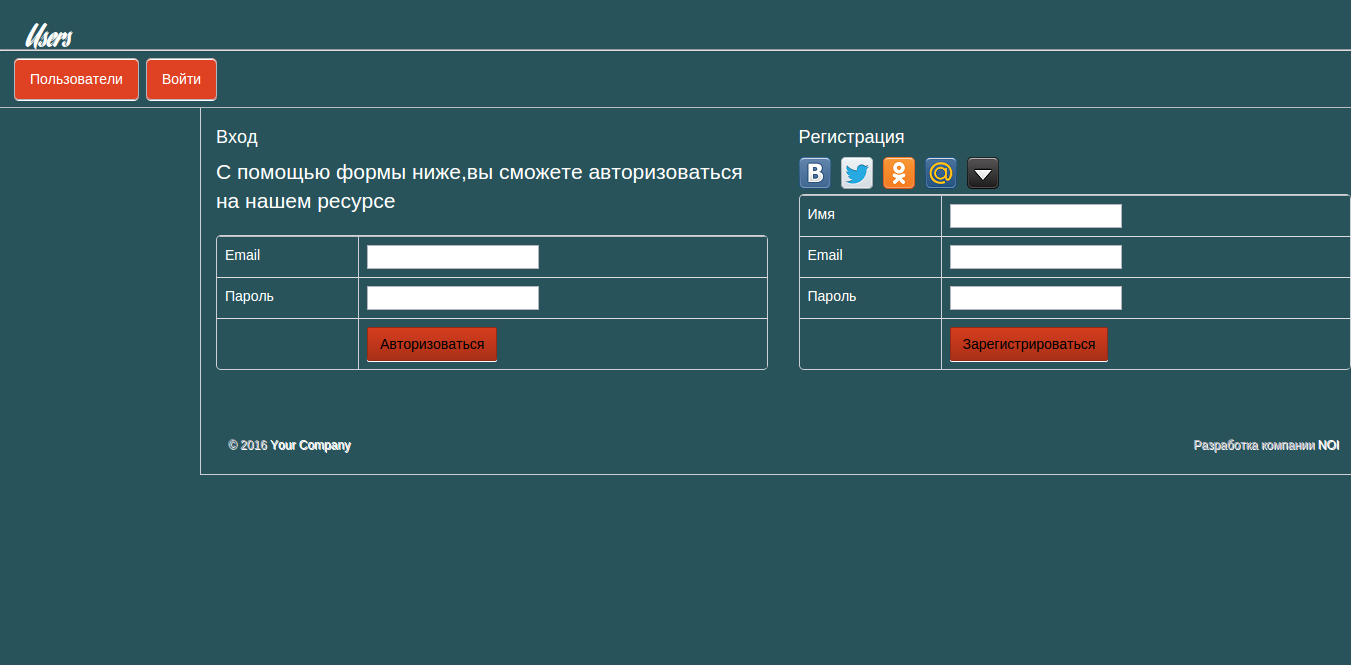Focus the login Email input field
Viewport: 1351px width, 665px height.
coord(453,257)
